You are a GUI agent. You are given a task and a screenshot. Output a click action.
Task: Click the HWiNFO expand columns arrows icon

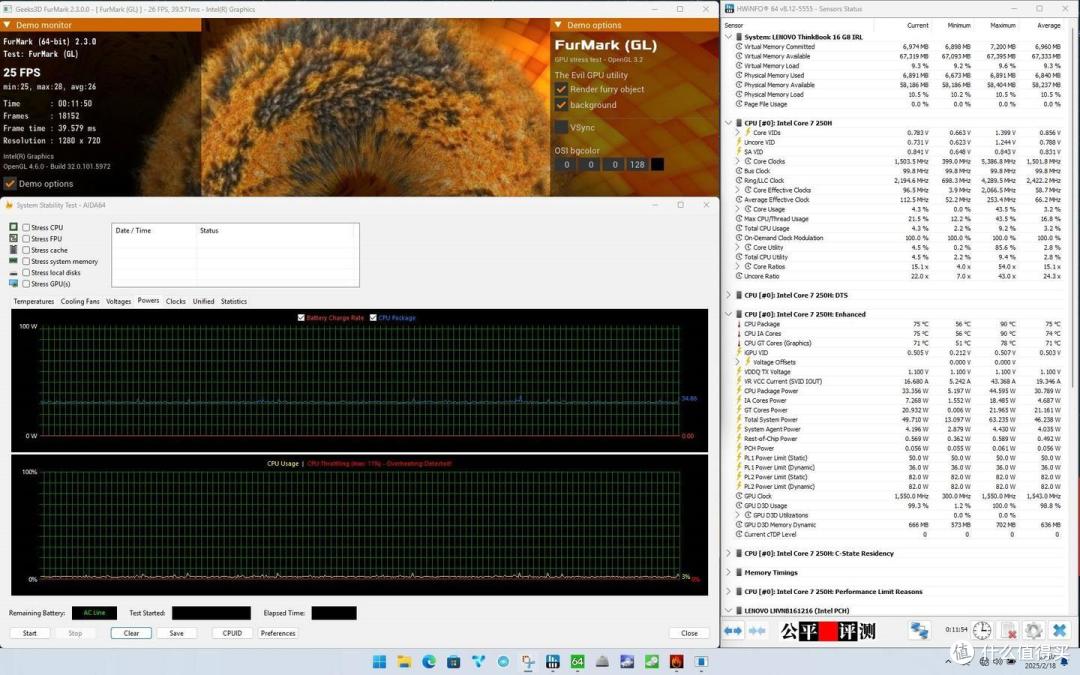tap(733, 630)
